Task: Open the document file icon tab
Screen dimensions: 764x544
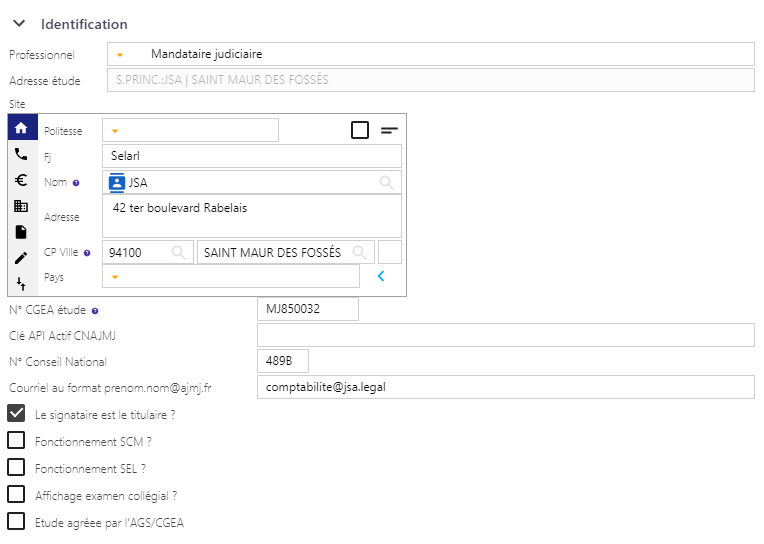Action: pyautogui.click(x=21, y=232)
